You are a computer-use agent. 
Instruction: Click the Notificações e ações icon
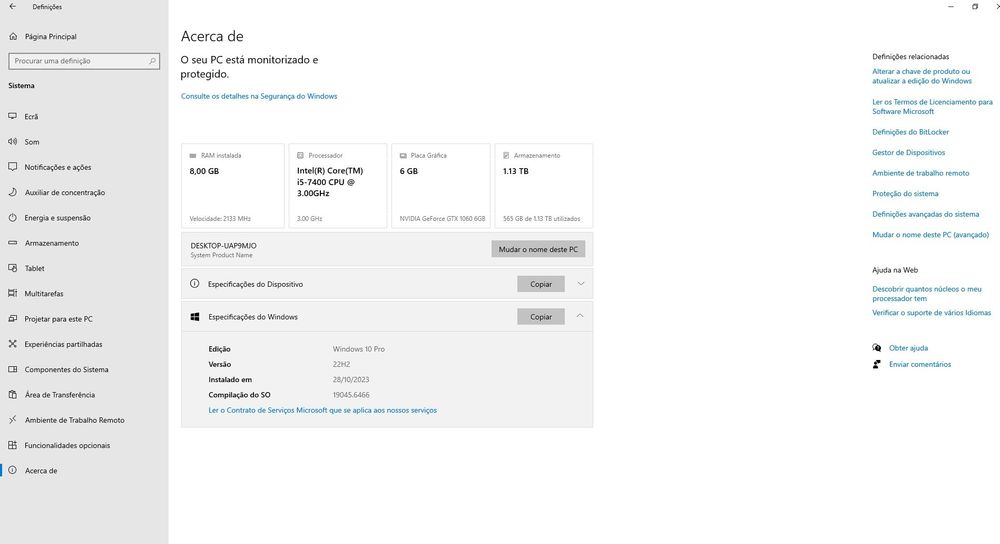click(x=13, y=166)
